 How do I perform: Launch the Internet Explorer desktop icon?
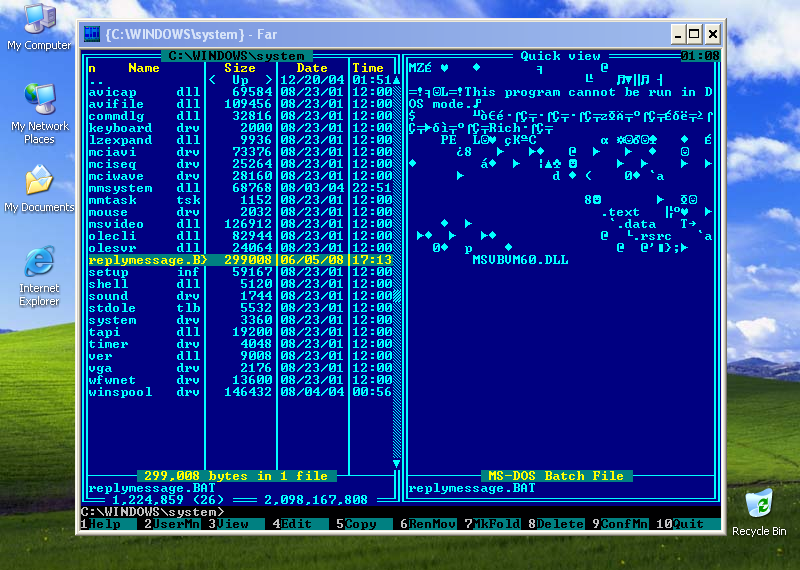pos(39,277)
